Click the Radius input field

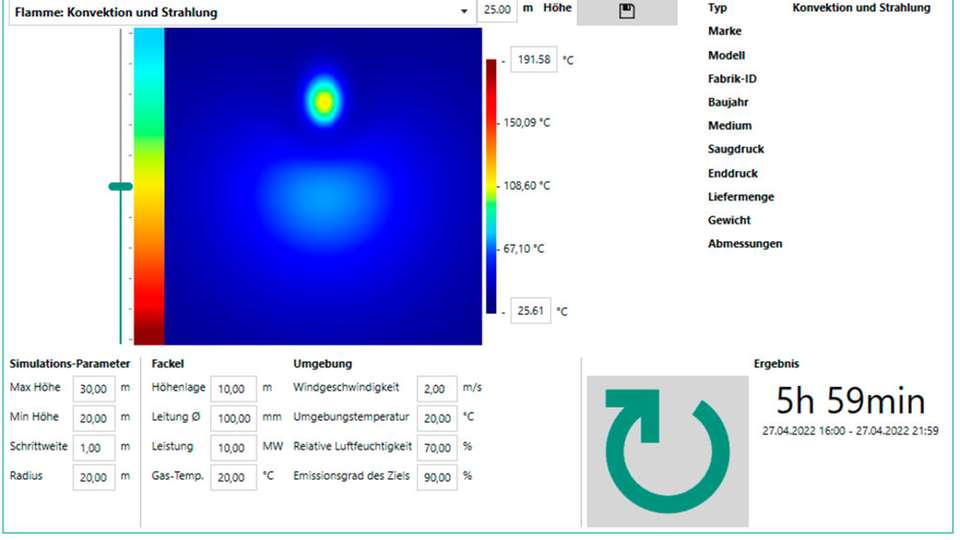(x=94, y=477)
